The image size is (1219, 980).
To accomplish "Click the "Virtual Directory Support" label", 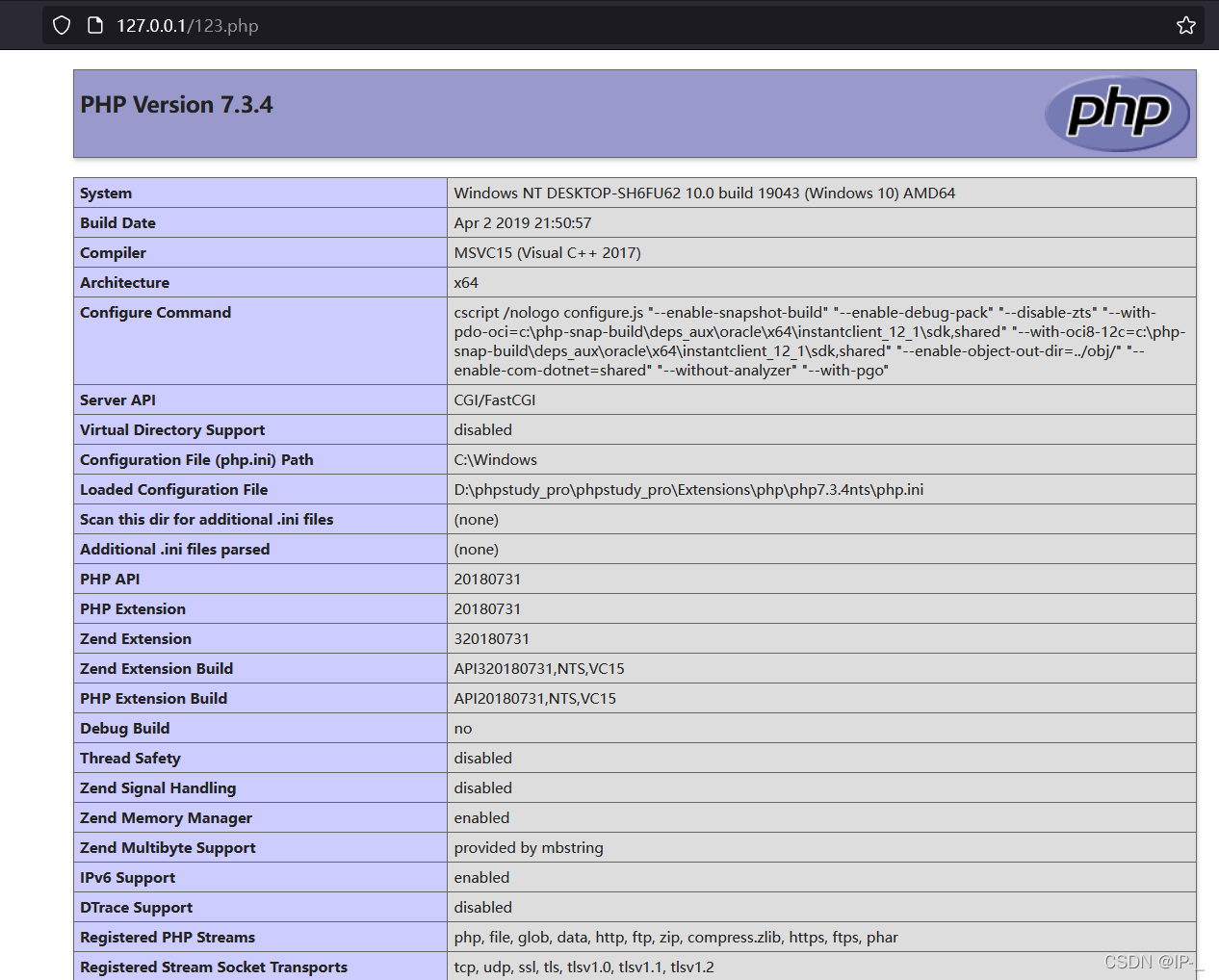I will pos(172,430).
